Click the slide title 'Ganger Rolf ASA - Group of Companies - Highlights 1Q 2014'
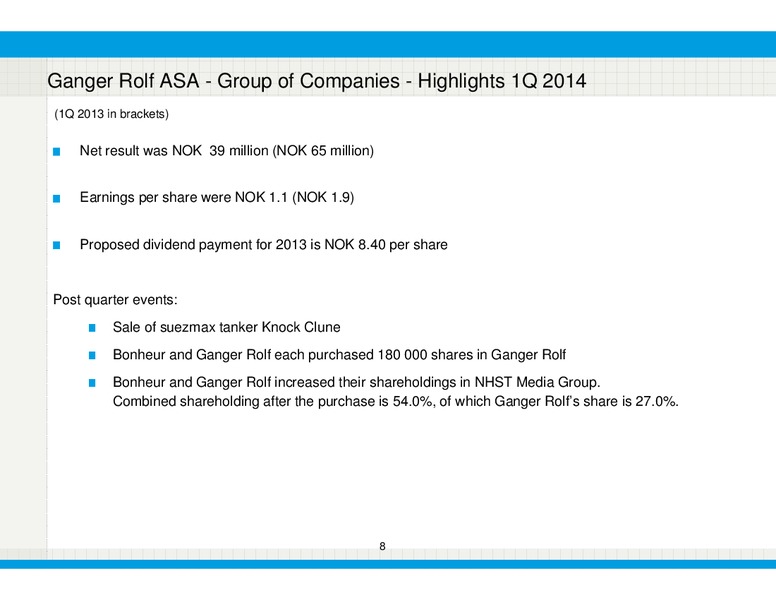 [316, 81]
